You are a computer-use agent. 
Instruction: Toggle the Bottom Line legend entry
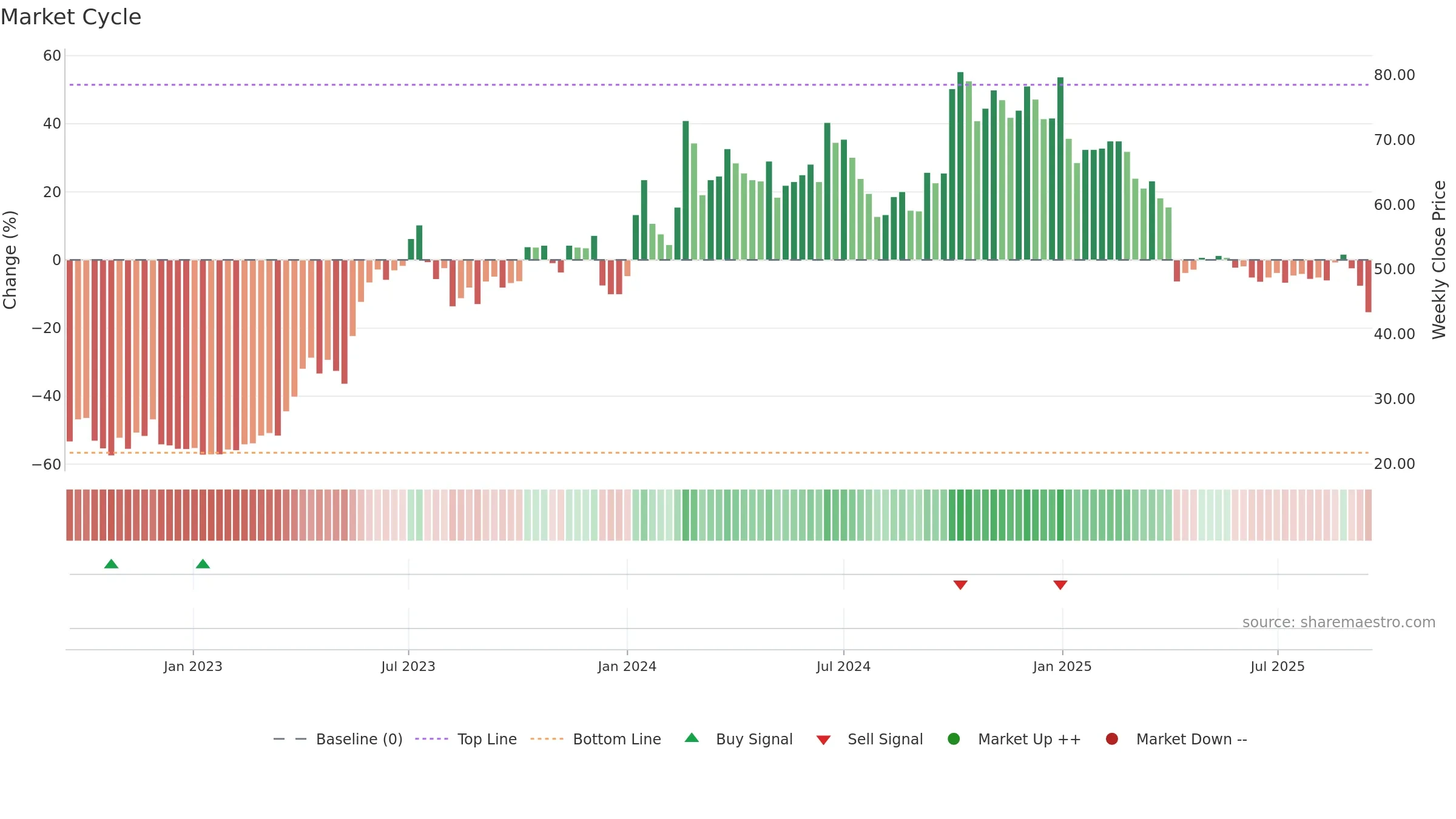pos(596,739)
